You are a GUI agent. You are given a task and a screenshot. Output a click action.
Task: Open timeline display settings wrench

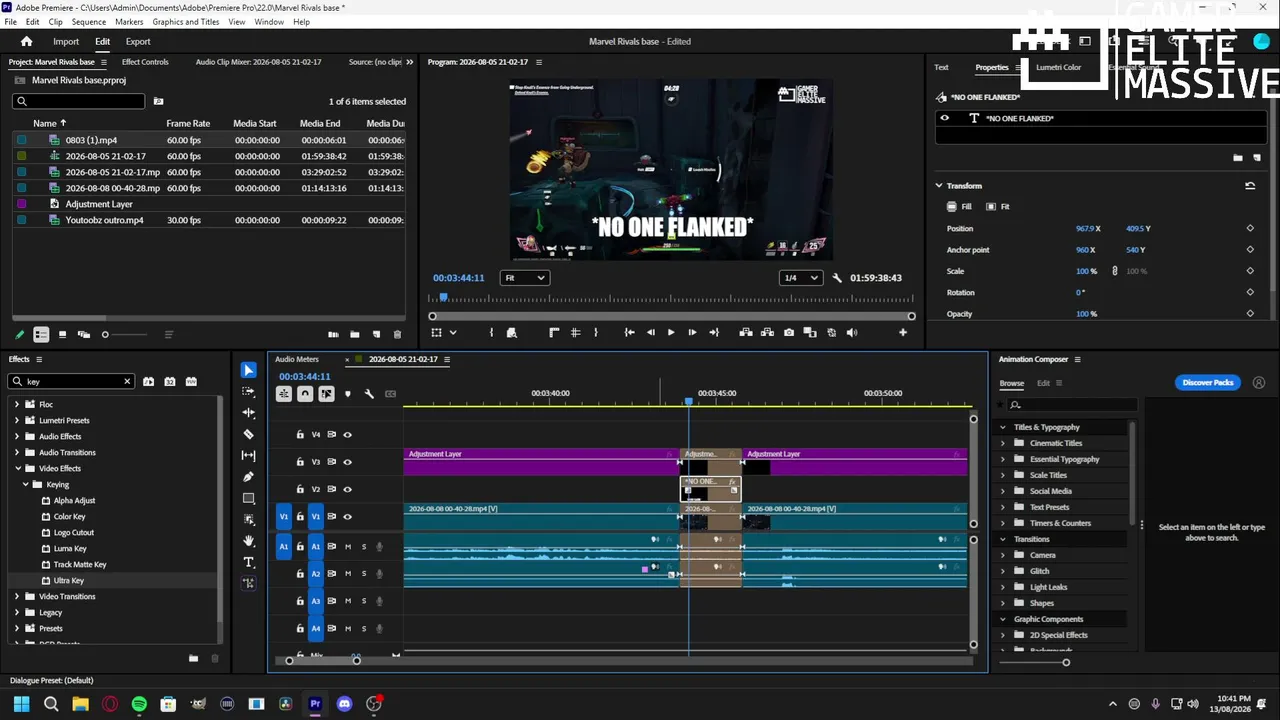tap(369, 394)
